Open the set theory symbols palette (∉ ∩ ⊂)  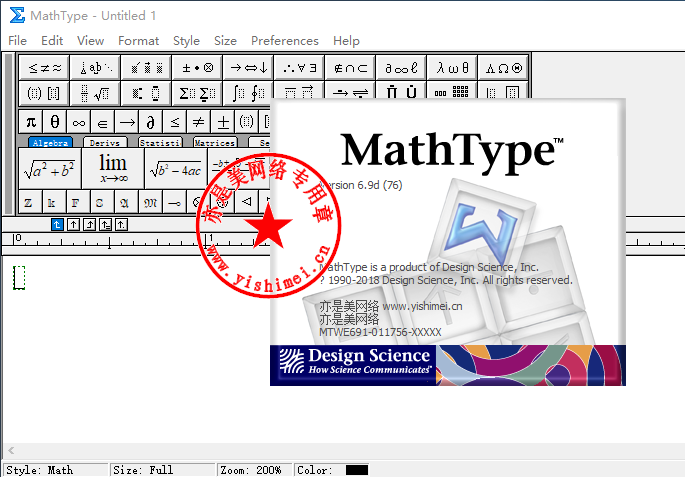pos(350,68)
